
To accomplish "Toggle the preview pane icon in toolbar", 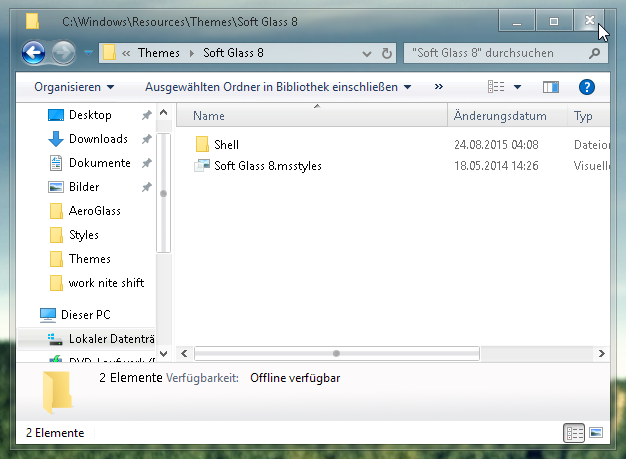I will pos(550,88).
